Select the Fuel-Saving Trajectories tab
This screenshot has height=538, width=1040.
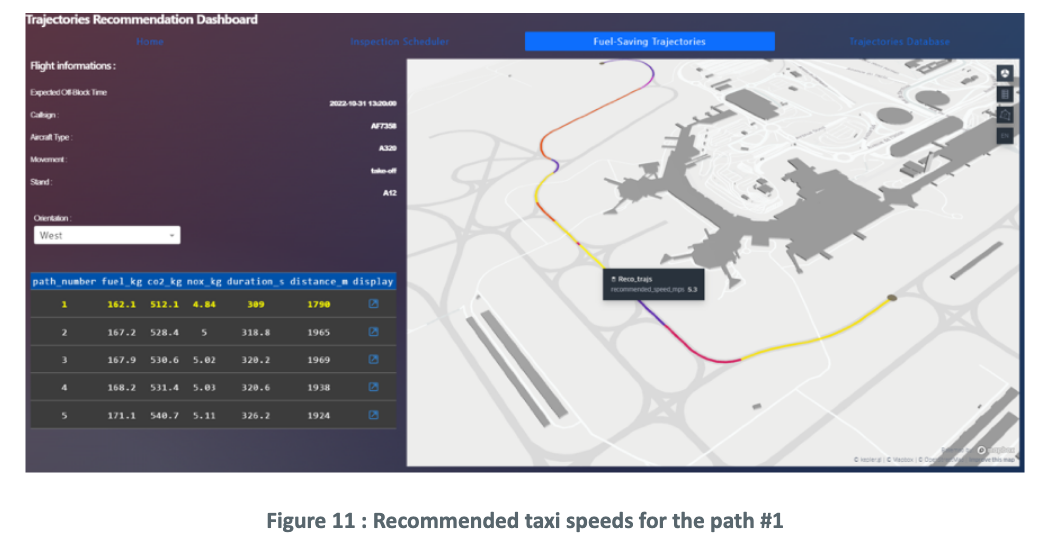(649, 41)
